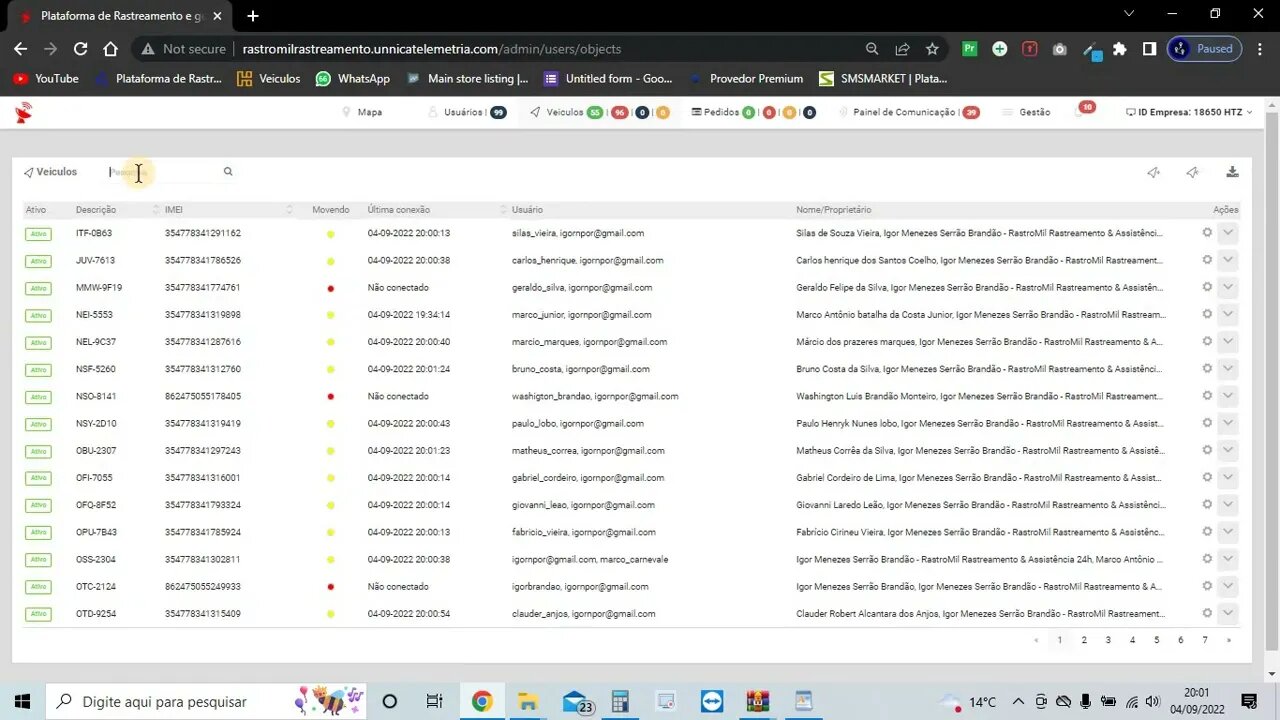This screenshot has height=720, width=1280.
Task: Sort by the IMEI column
Action: (x=228, y=210)
